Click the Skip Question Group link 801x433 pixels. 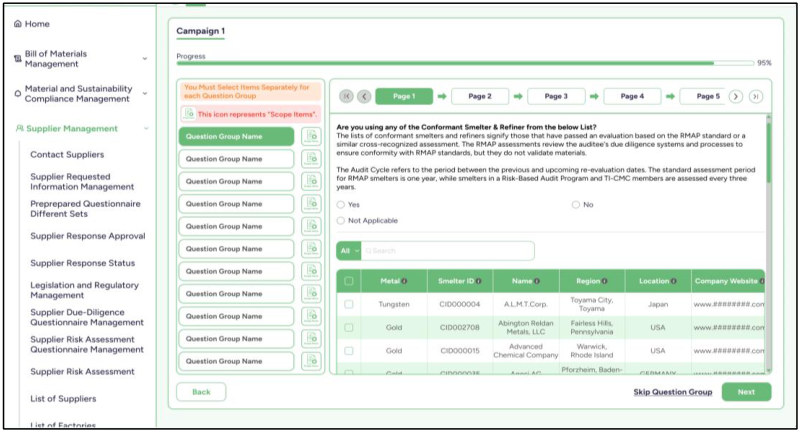pyautogui.click(x=673, y=392)
